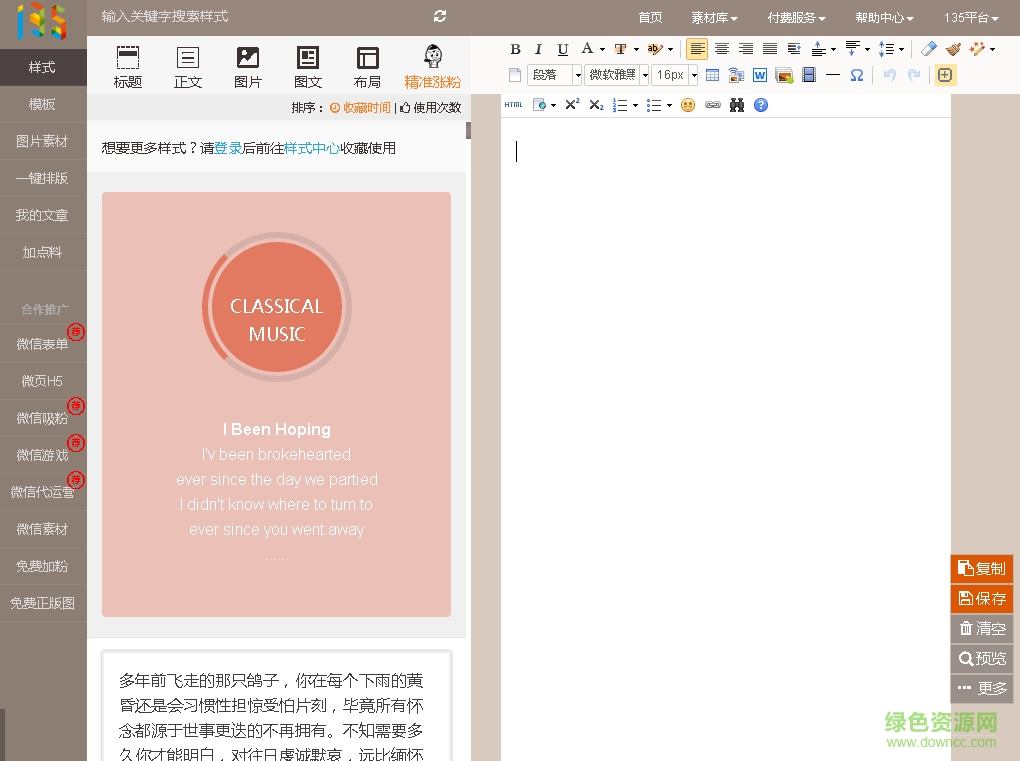
Task: Insert a hyperlink with the chain icon
Action: 713,104
